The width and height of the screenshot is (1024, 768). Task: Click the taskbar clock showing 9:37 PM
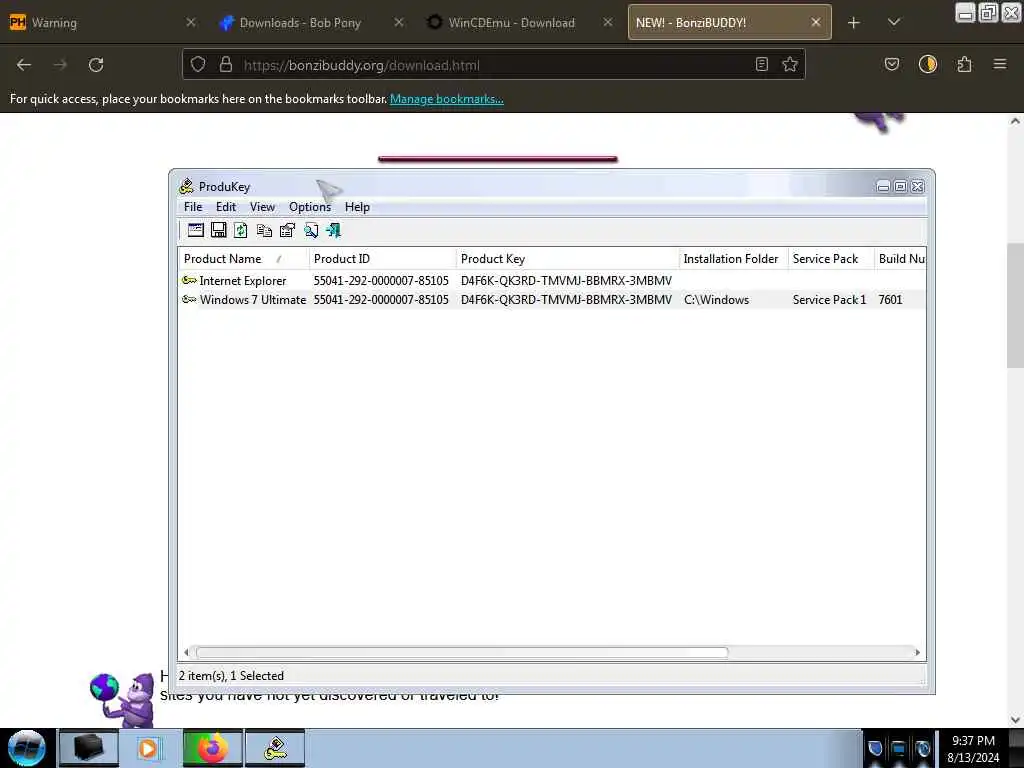tap(973, 748)
